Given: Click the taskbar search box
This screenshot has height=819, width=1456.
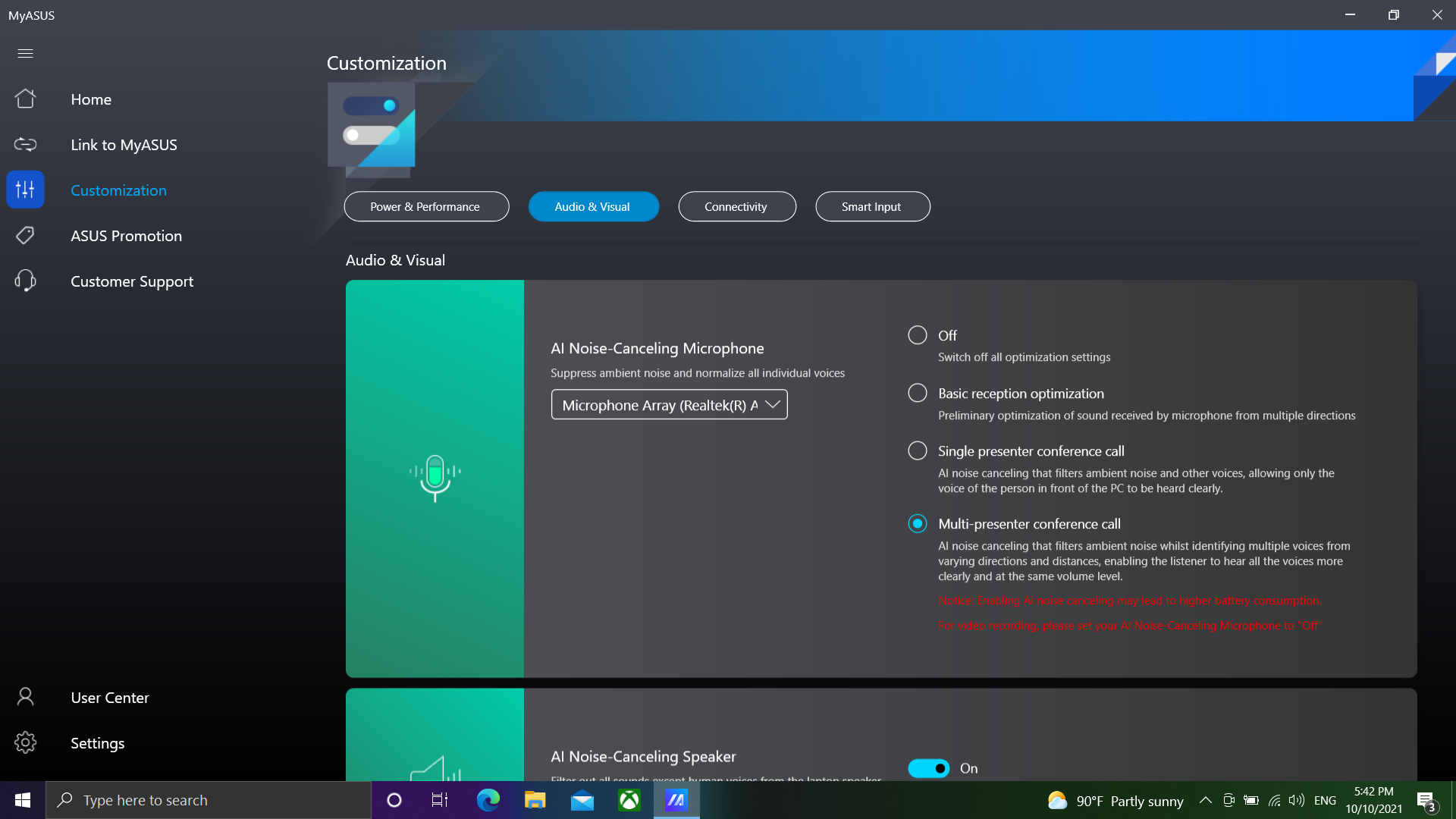Looking at the screenshot, I should pyautogui.click(x=209, y=800).
